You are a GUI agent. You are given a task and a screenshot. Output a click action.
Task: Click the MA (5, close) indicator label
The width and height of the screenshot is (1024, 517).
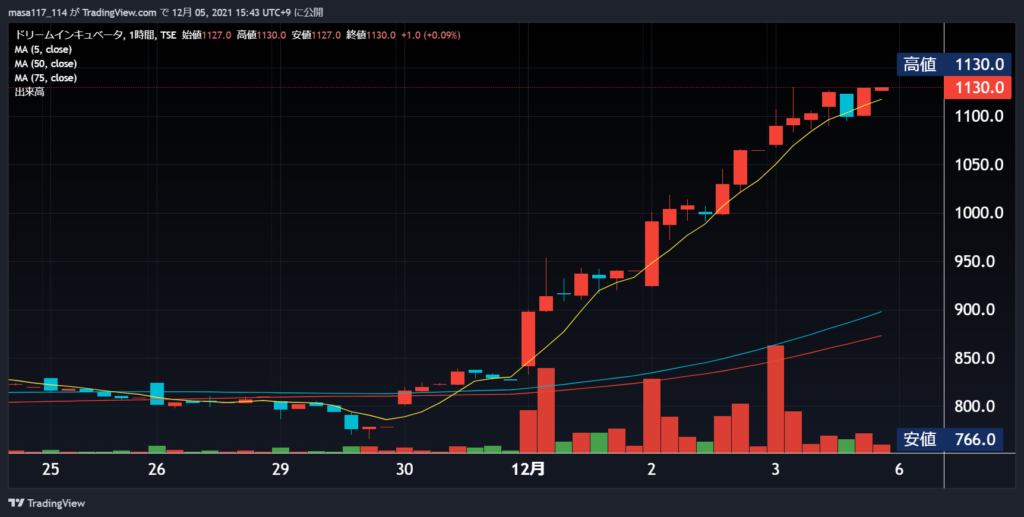43,50
